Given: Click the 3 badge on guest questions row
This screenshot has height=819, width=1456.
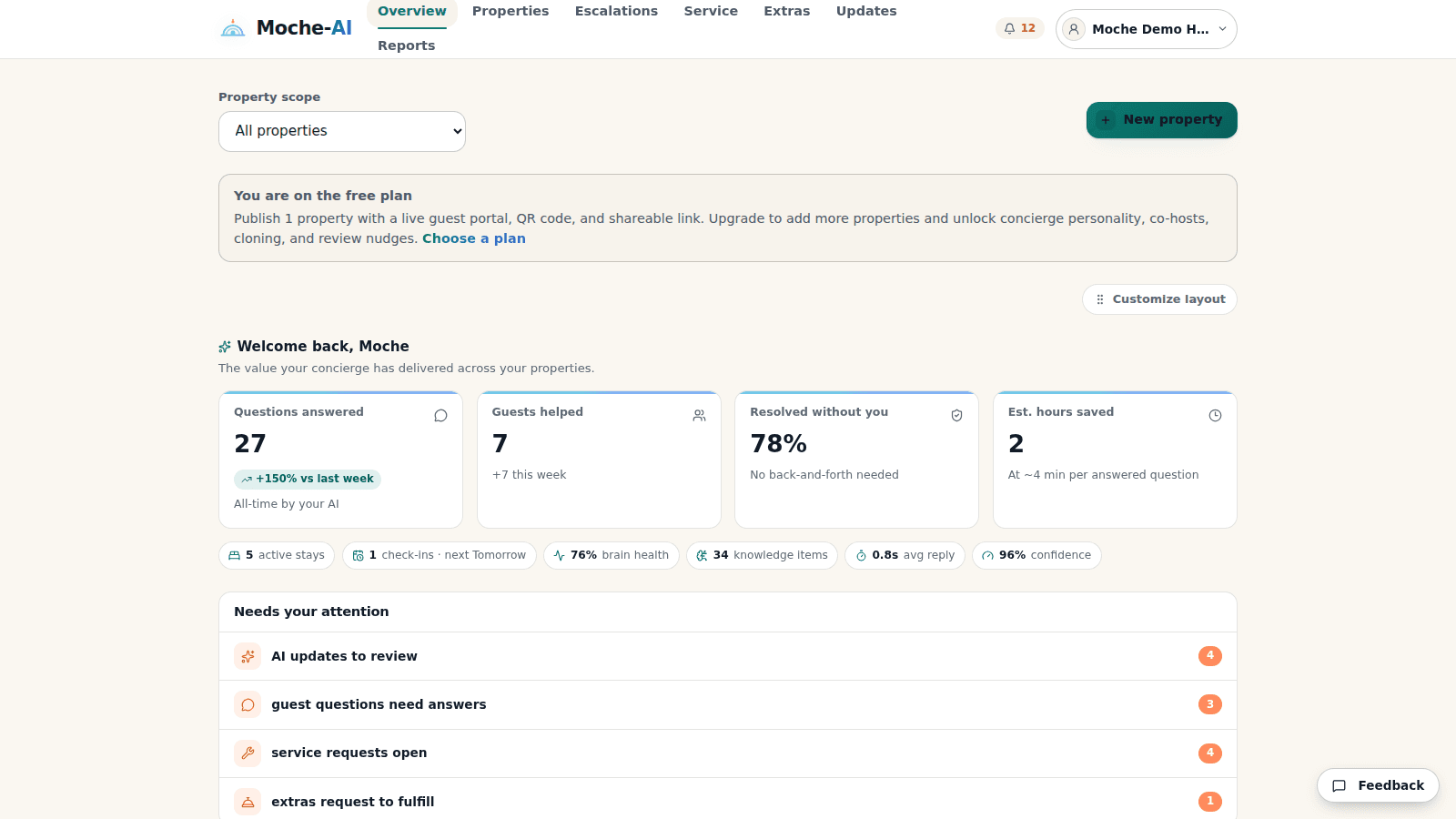Looking at the screenshot, I should click(1210, 704).
